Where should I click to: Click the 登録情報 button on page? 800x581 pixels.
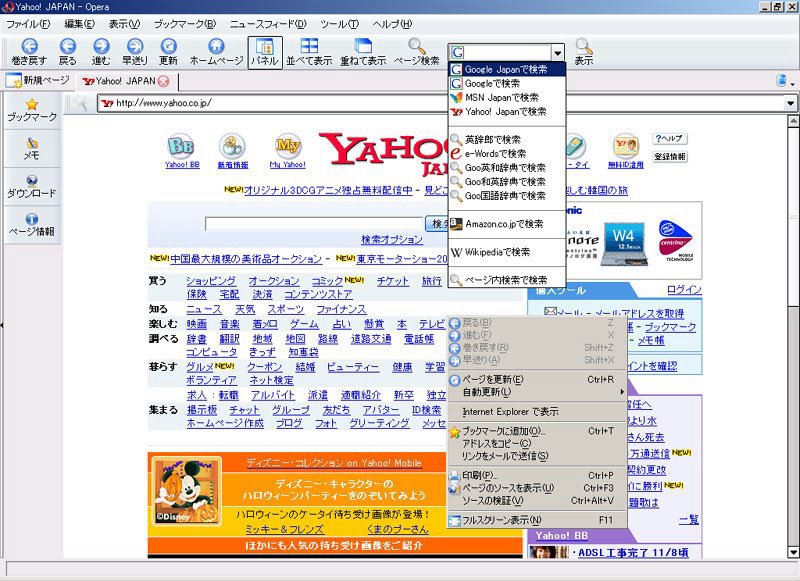pyautogui.click(x=669, y=157)
